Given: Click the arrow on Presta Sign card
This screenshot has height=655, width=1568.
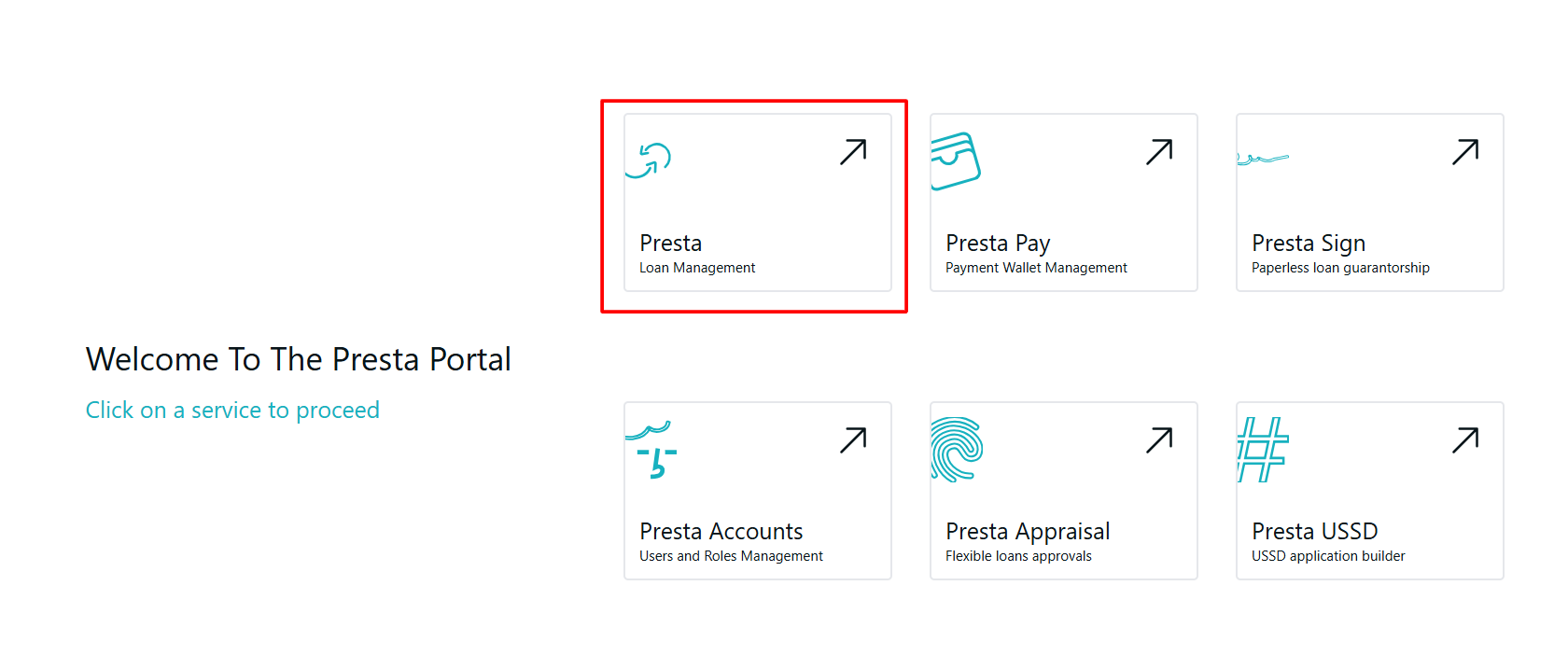Looking at the screenshot, I should coord(1465,152).
